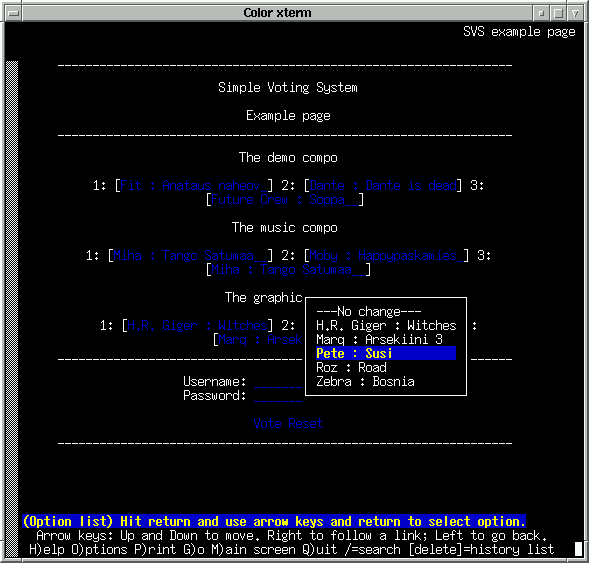589x563 pixels.
Task: Click 'M)ain screen' in bottom command line
Action: coord(253,550)
